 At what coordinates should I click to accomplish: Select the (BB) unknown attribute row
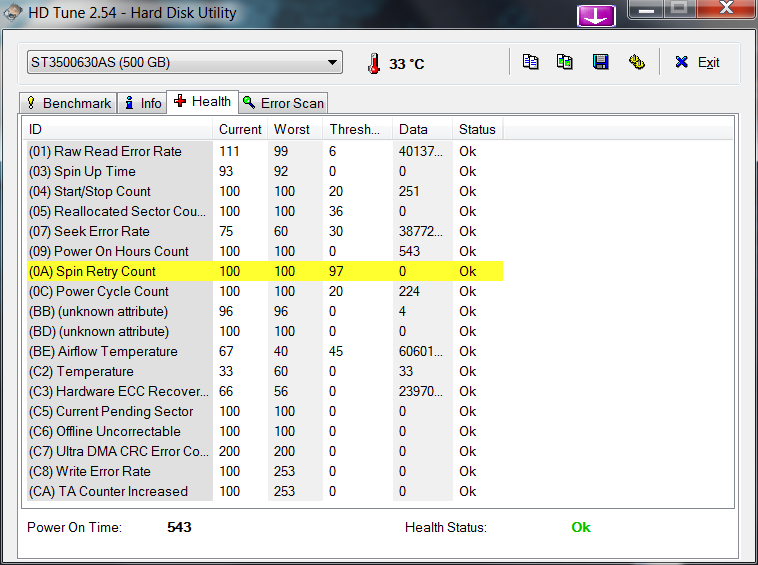tap(265, 311)
